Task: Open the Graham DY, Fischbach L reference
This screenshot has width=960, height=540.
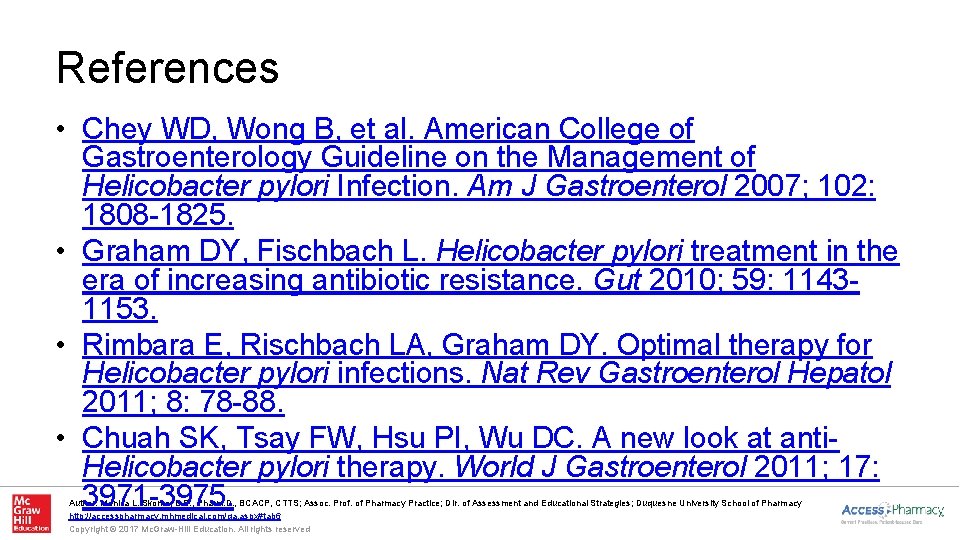Action: coord(490,252)
